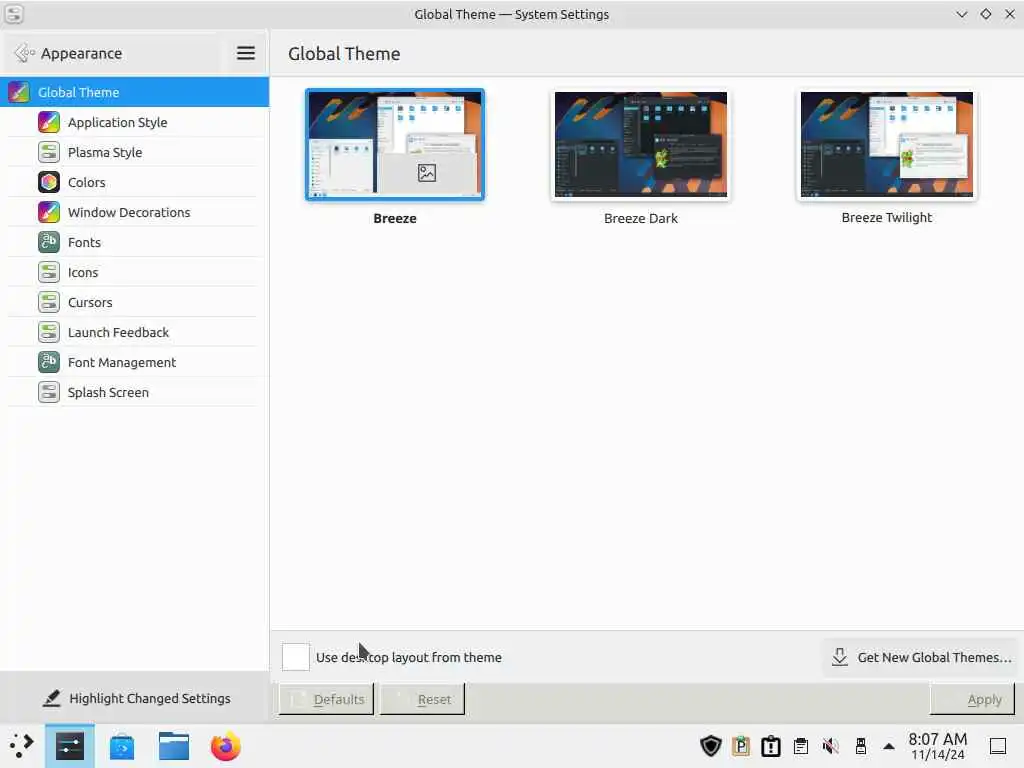This screenshot has height=768, width=1024.
Task: Click the Launch Feedback icon
Action: 49,332
